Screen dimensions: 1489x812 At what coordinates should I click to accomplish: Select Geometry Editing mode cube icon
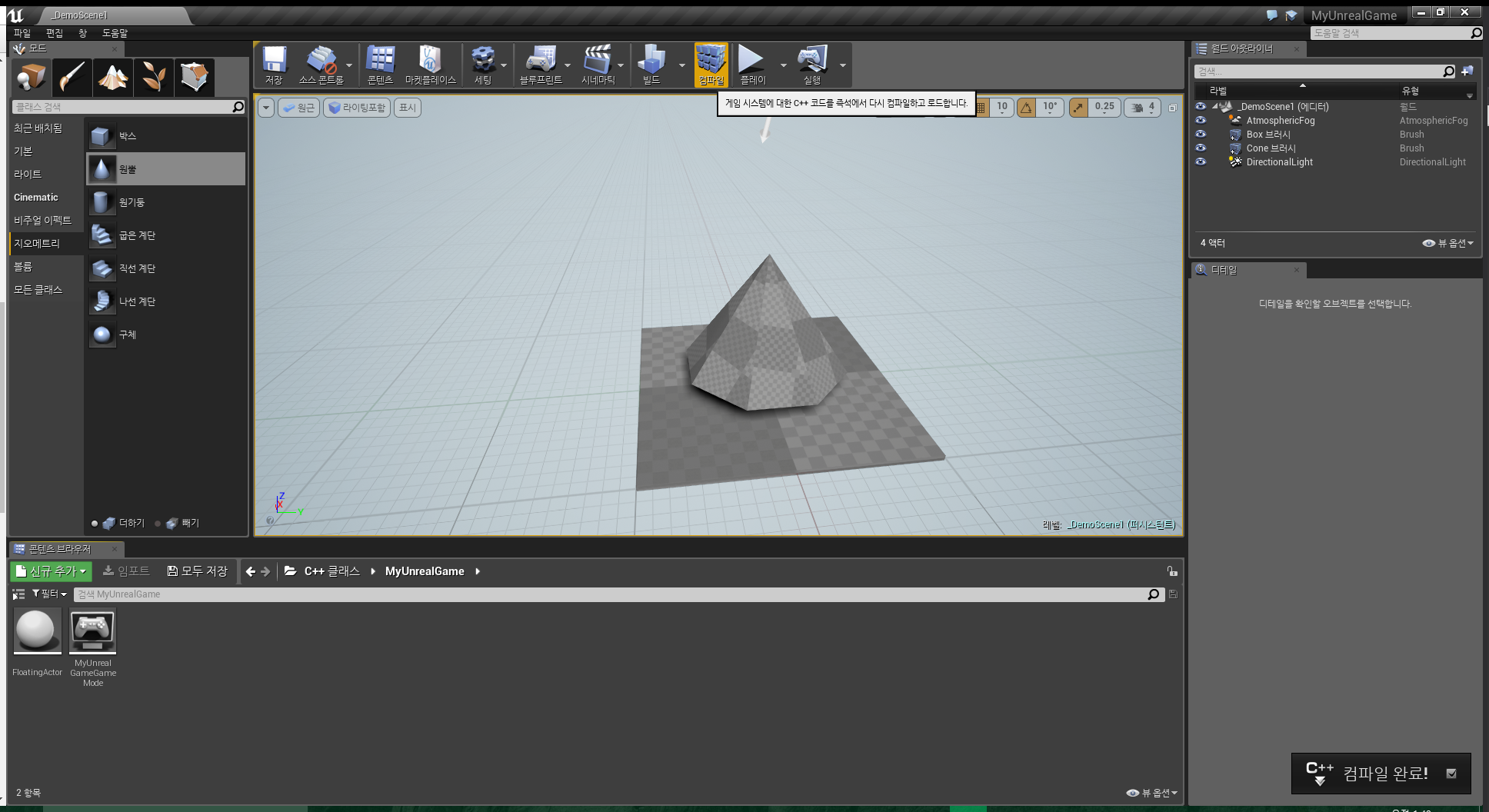(194, 77)
